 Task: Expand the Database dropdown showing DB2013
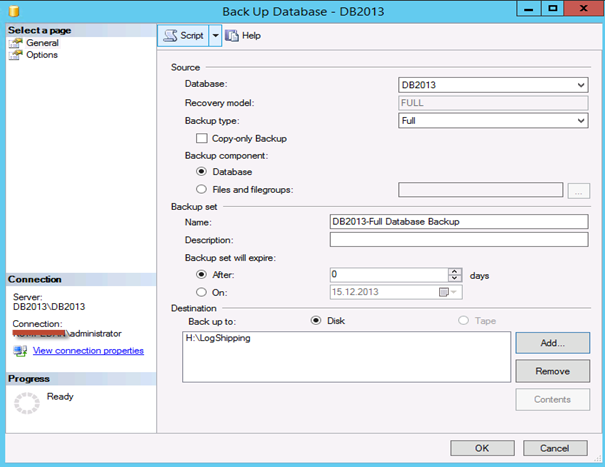581,84
